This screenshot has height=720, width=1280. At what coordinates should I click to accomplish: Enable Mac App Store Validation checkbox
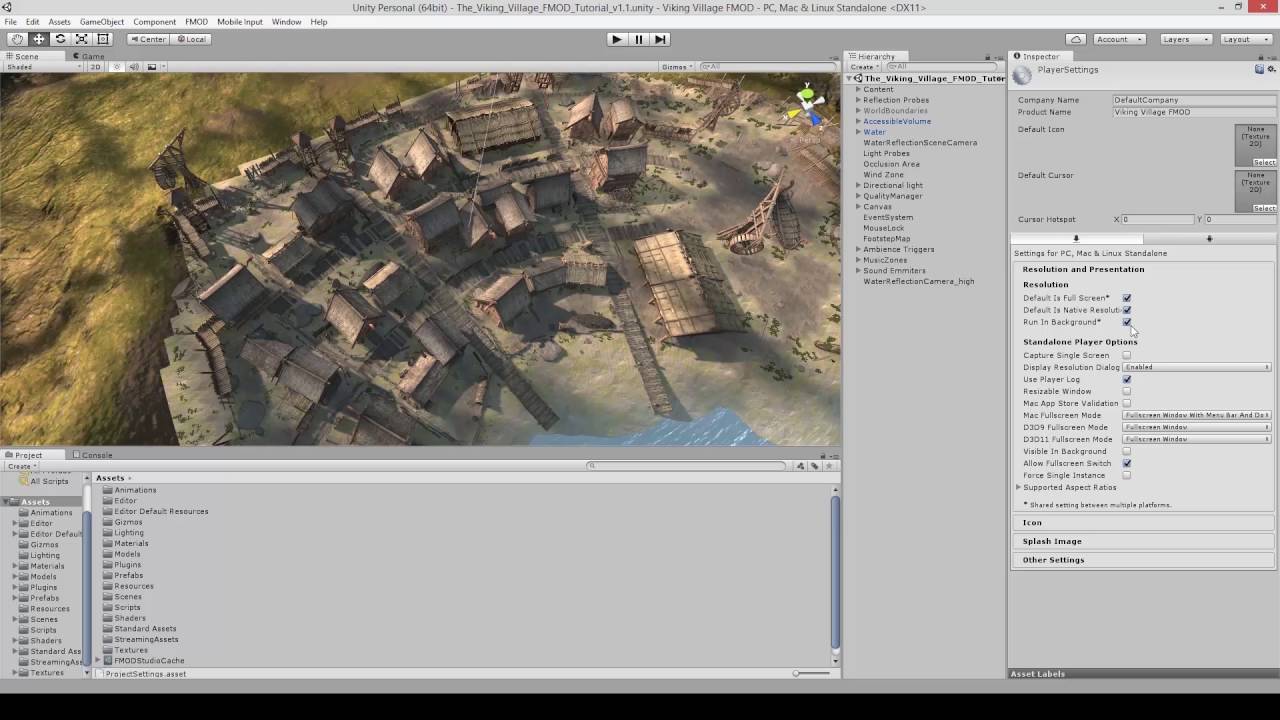click(1127, 403)
